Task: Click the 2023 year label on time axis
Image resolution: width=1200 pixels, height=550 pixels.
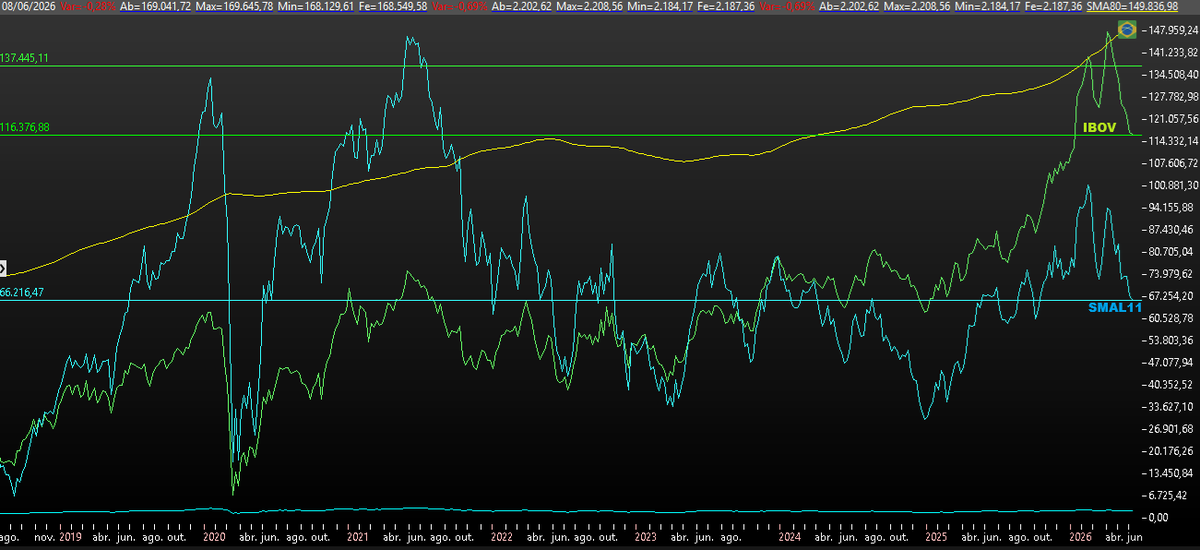Action: 645,536
